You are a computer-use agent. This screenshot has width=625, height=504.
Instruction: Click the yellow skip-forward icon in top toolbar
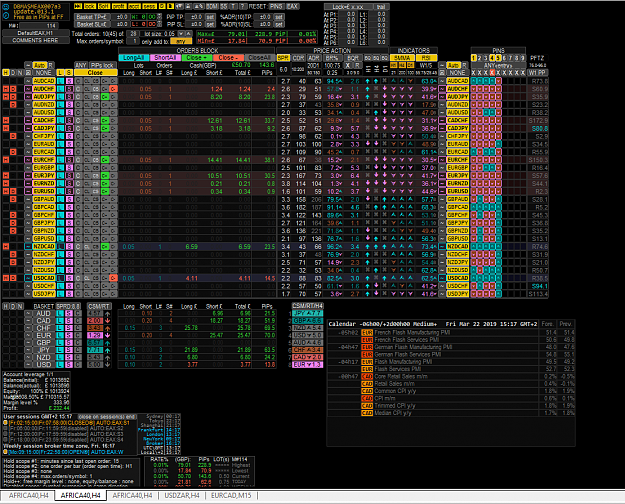click(78, 6)
